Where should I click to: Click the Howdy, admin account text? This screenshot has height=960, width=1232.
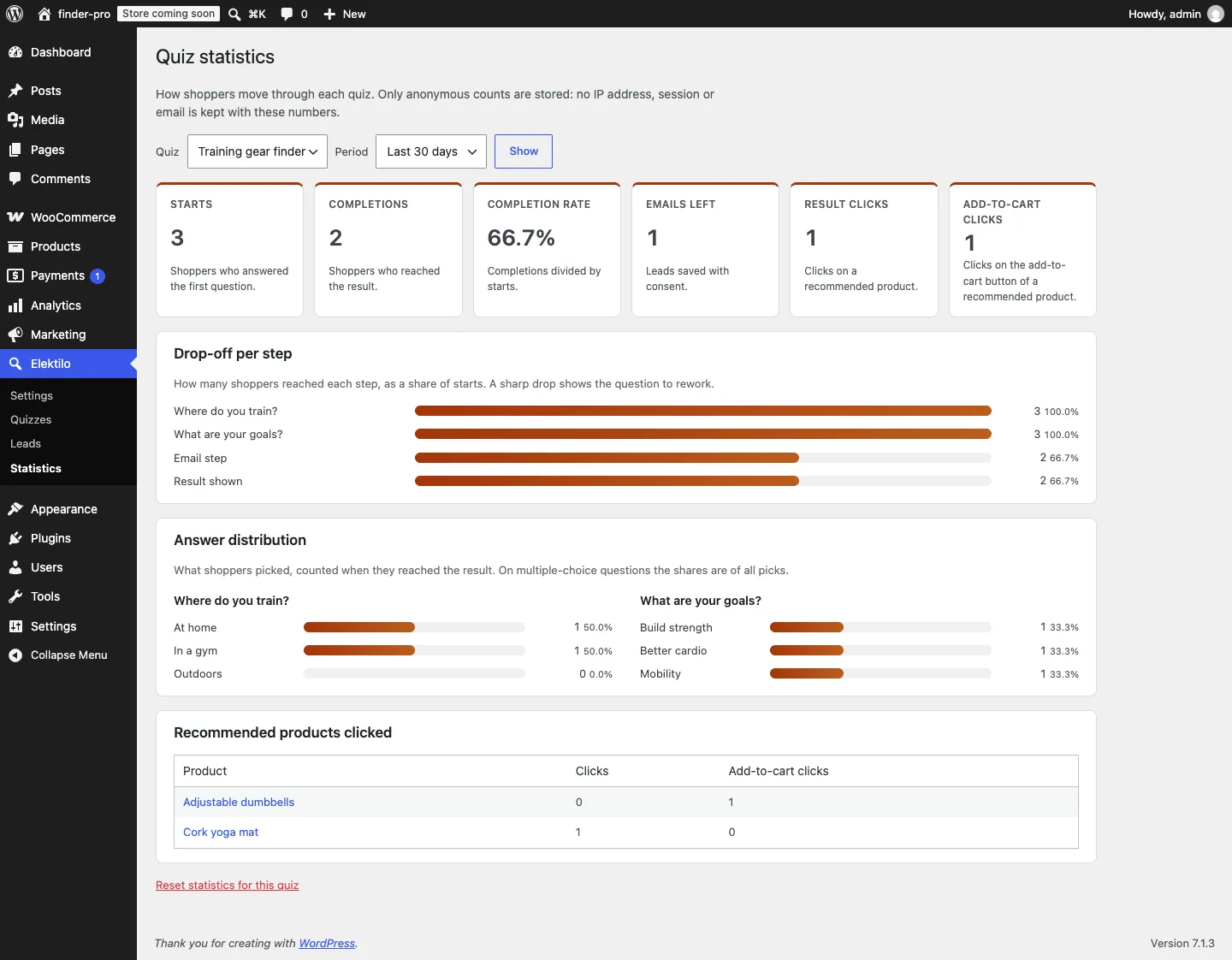pos(1164,14)
